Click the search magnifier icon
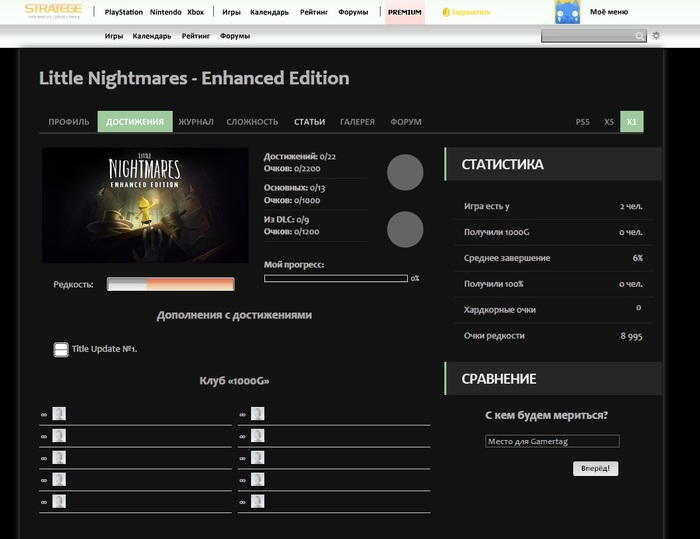Image resolution: width=700 pixels, height=539 pixels. click(x=640, y=36)
